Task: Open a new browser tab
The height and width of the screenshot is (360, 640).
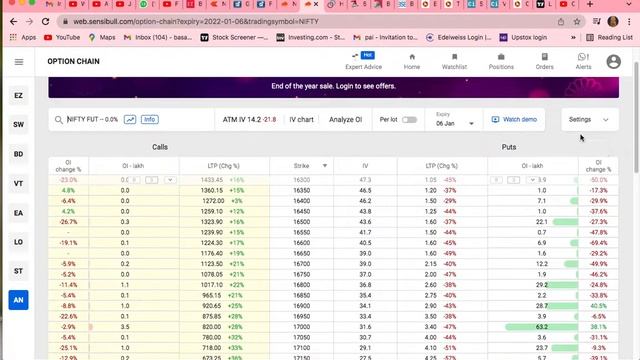Action: click(x=590, y=4)
